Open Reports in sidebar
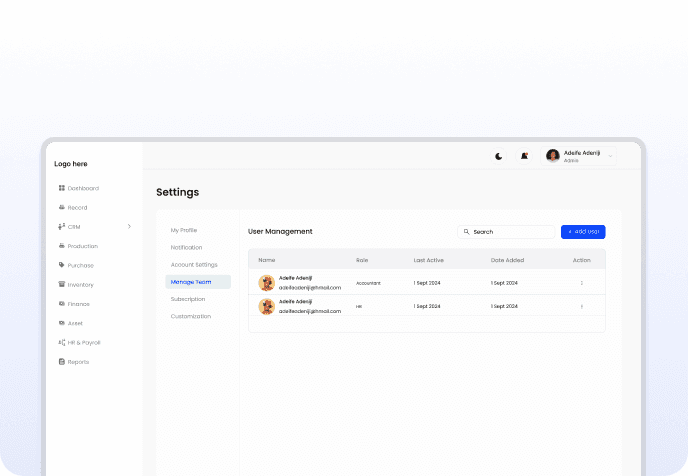688x476 pixels. (78, 362)
